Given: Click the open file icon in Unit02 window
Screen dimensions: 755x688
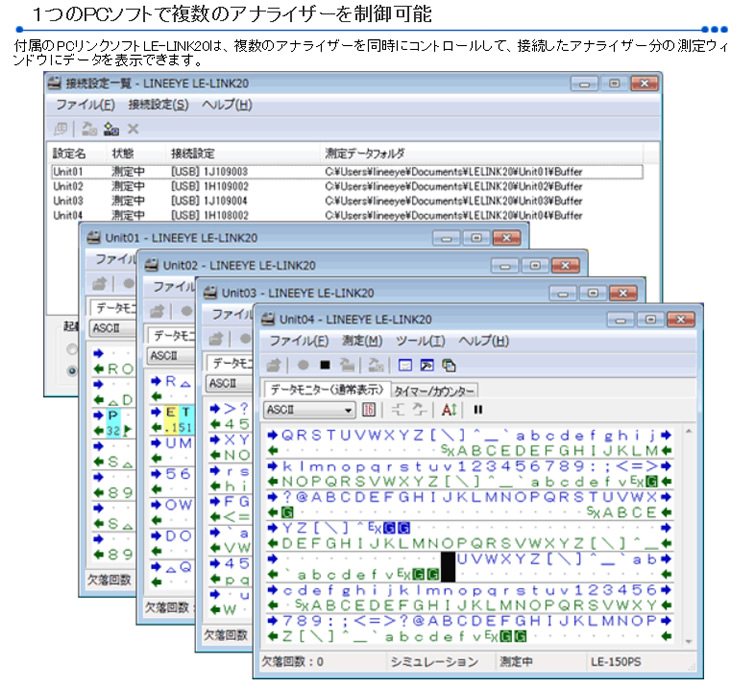Looking at the screenshot, I should pos(157,312).
